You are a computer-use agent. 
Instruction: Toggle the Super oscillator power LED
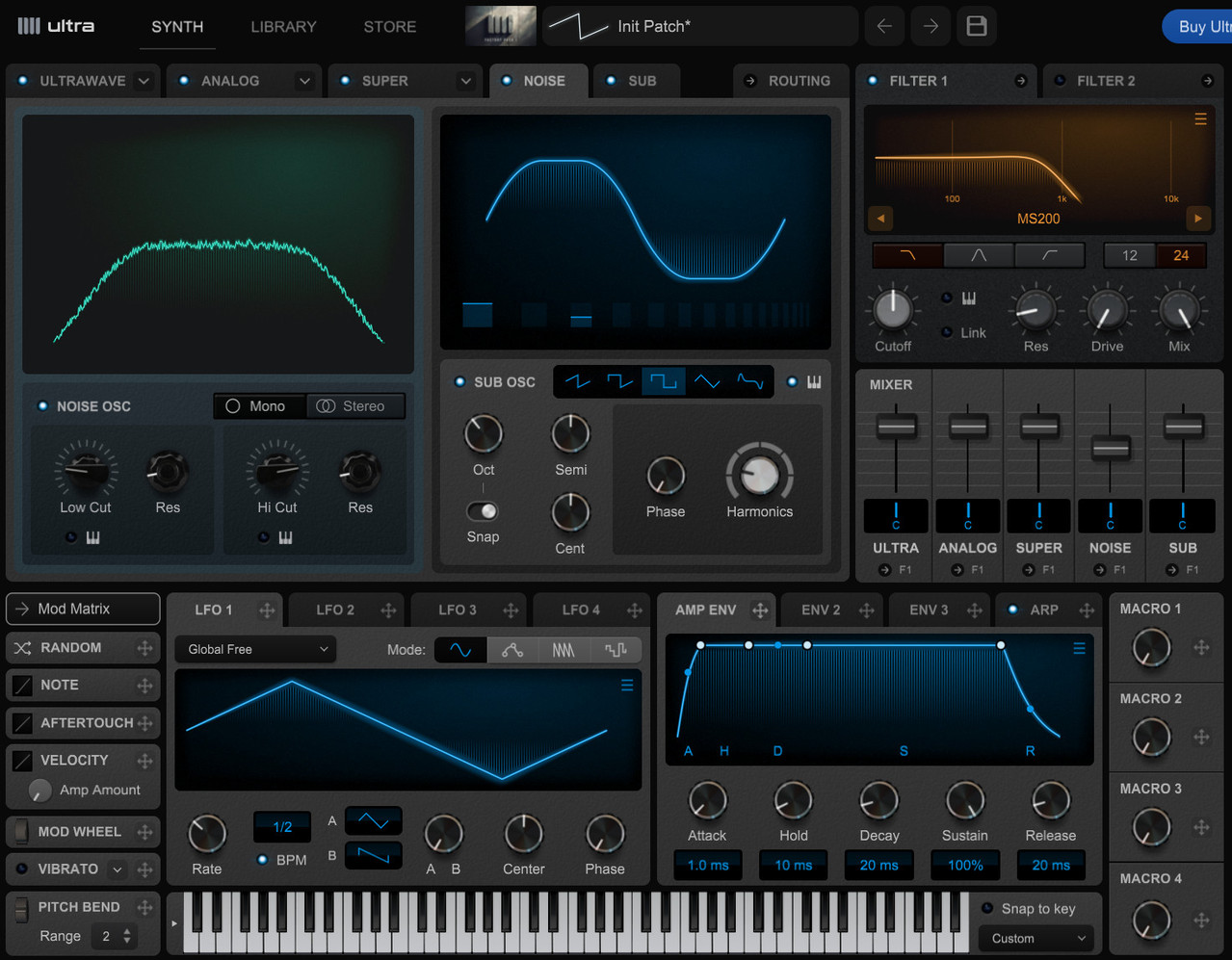coord(345,81)
